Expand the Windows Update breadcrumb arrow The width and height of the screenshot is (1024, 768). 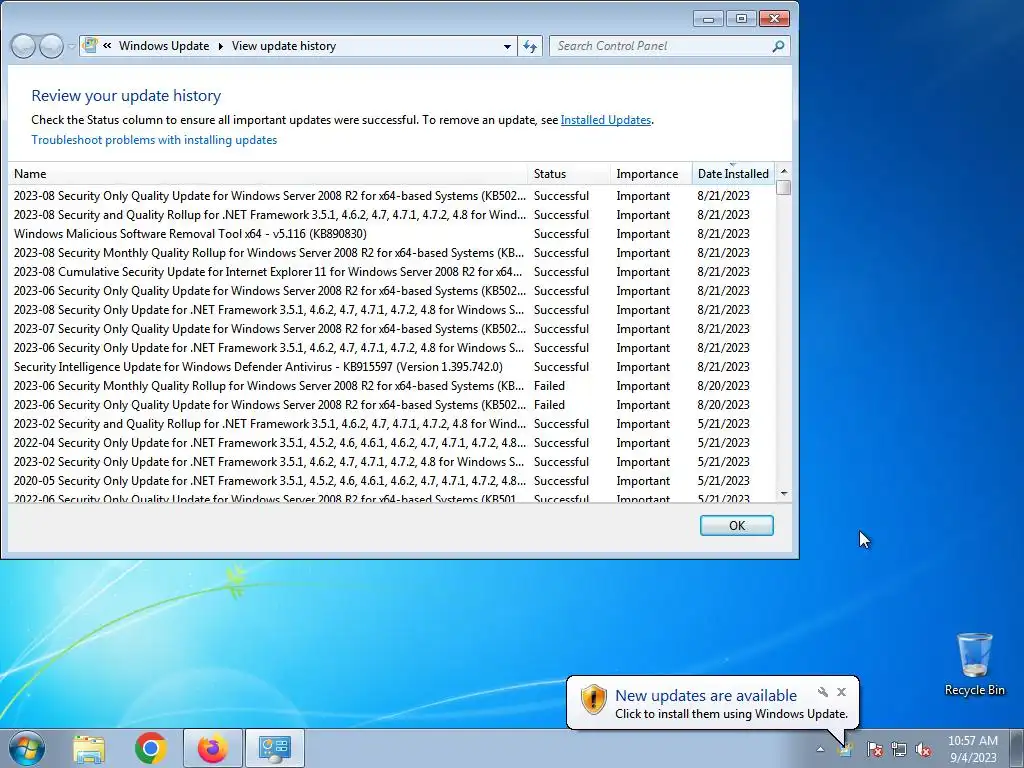point(220,46)
